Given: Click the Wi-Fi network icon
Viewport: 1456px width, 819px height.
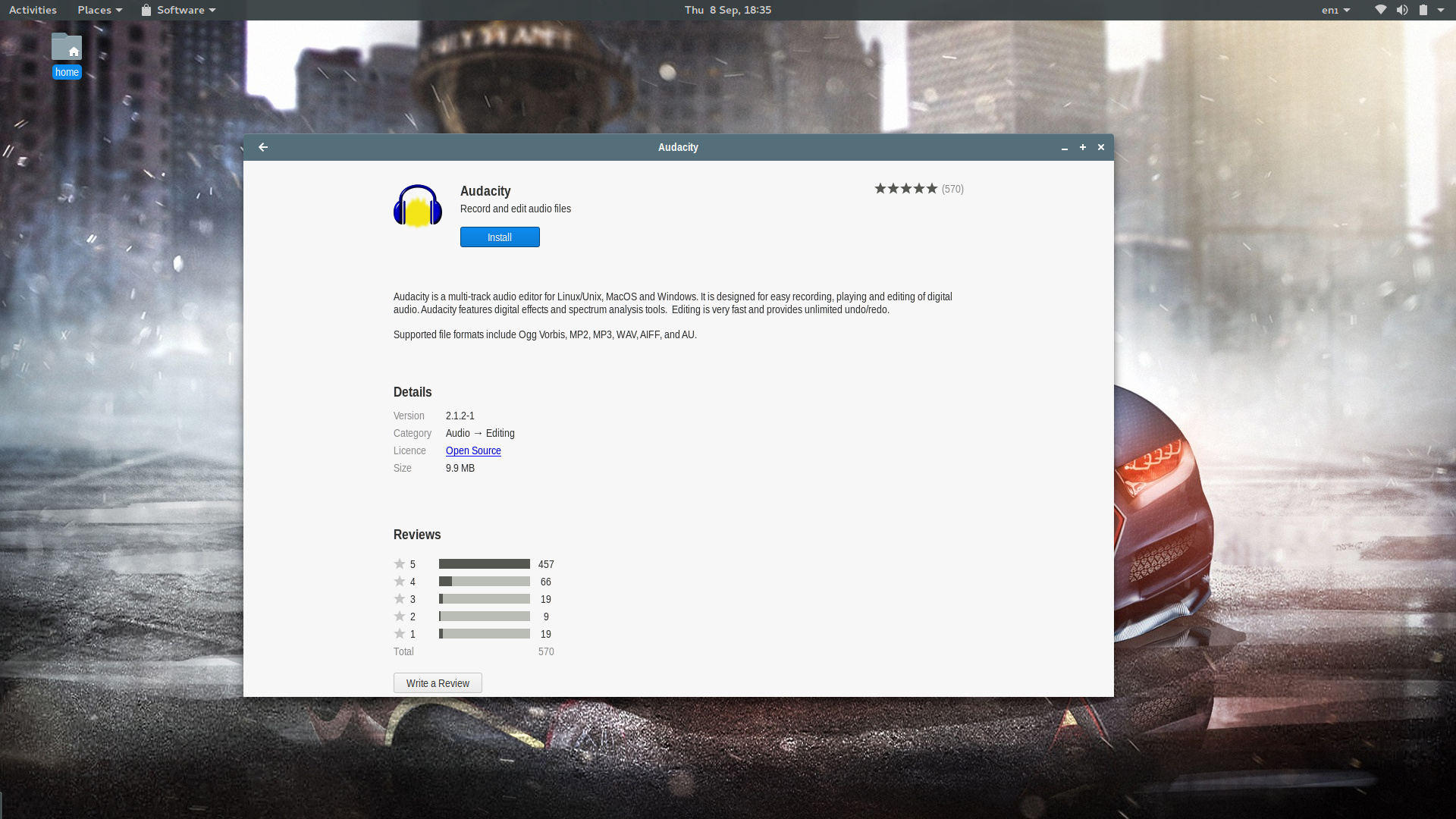Looking at the screenshot, I should pos(1381,10).
